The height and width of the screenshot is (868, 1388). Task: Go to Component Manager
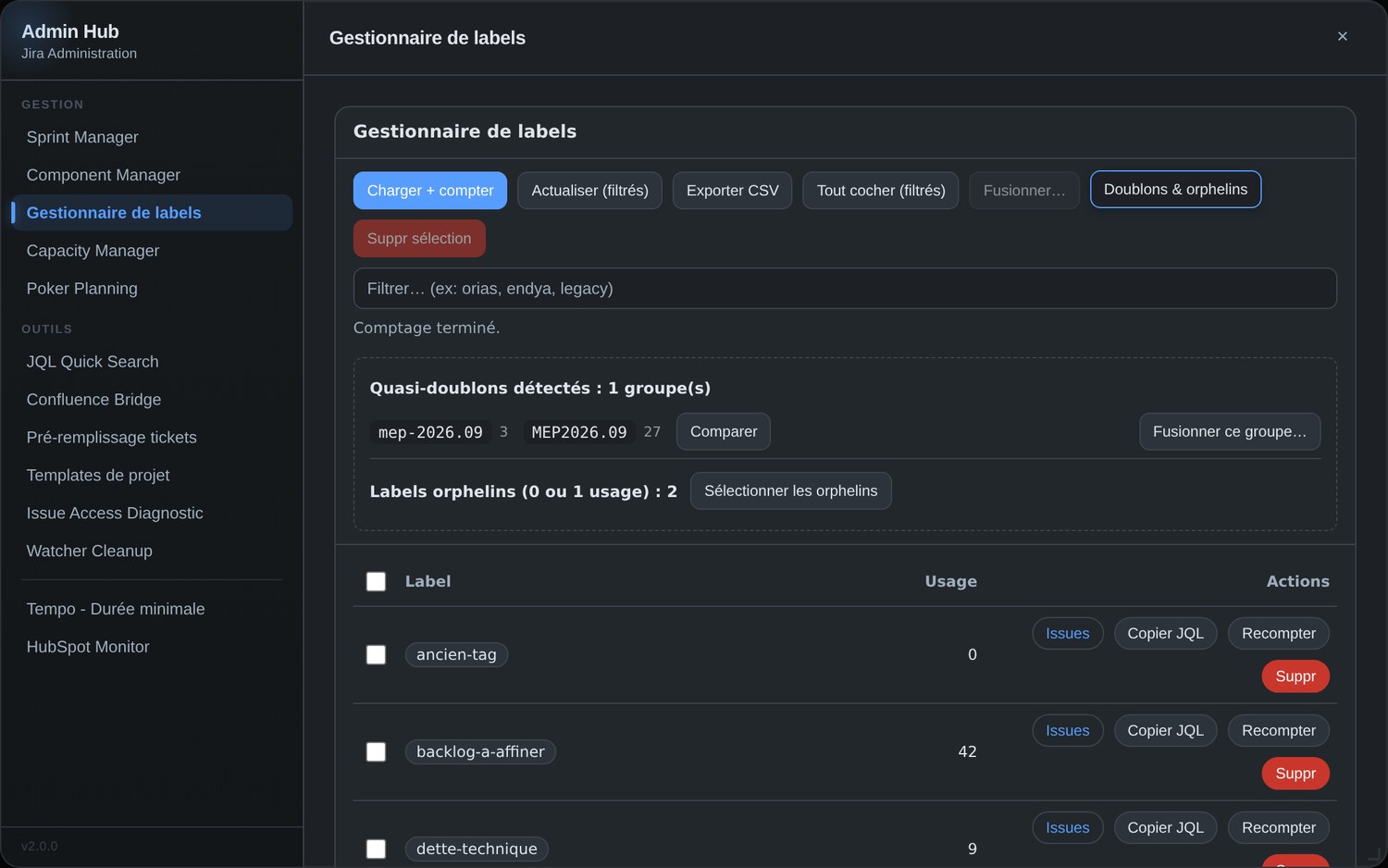click(152, 175)
